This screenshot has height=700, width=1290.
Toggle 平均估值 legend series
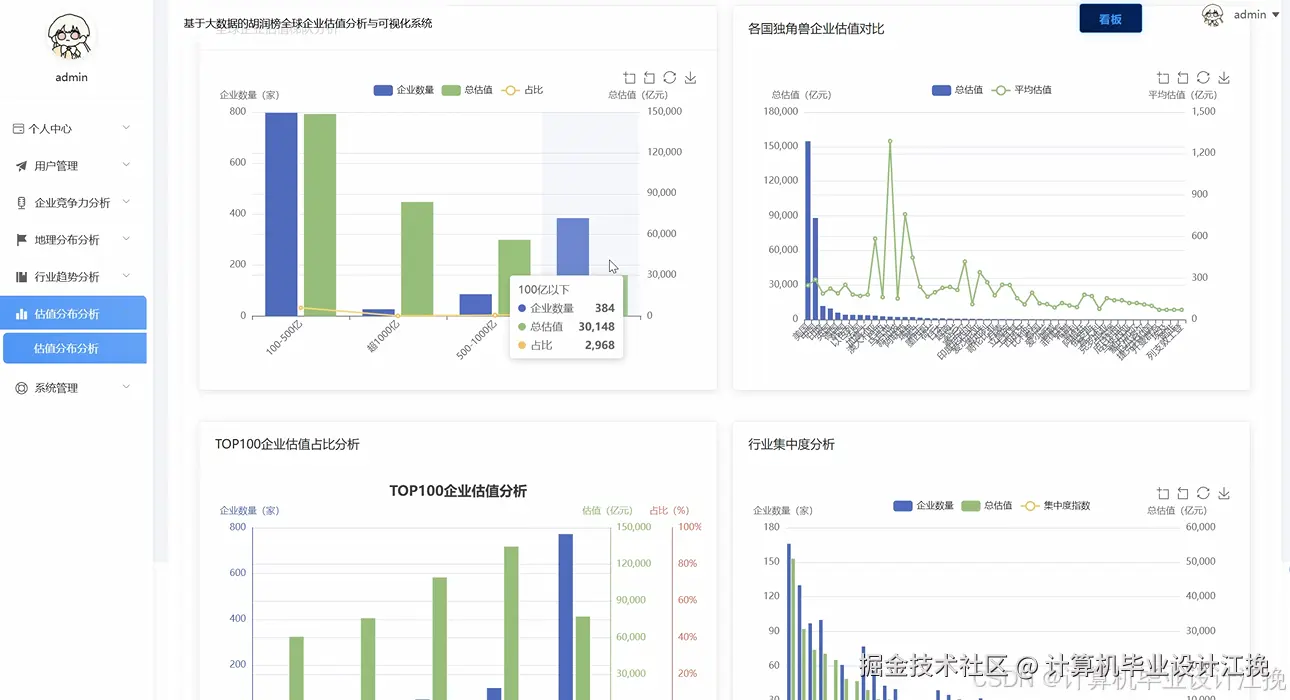coord(1021,90)
